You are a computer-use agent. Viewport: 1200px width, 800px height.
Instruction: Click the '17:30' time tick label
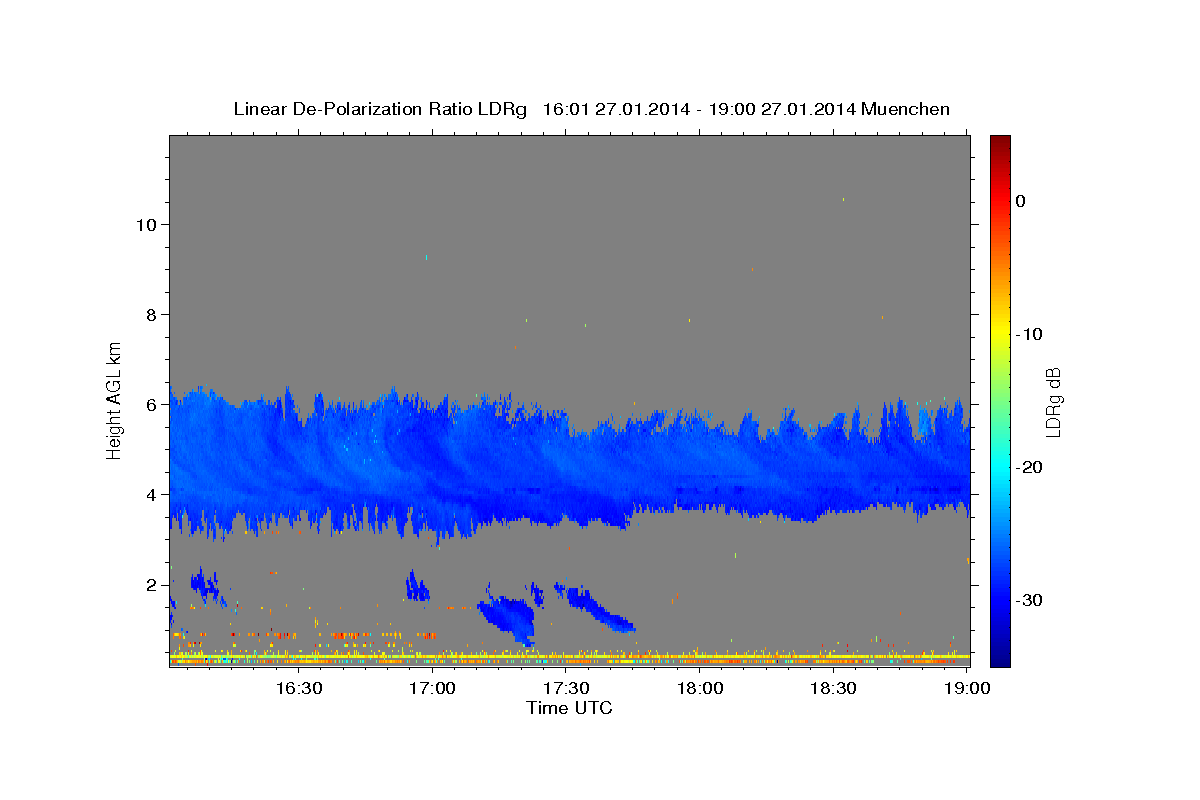(566, 688)
